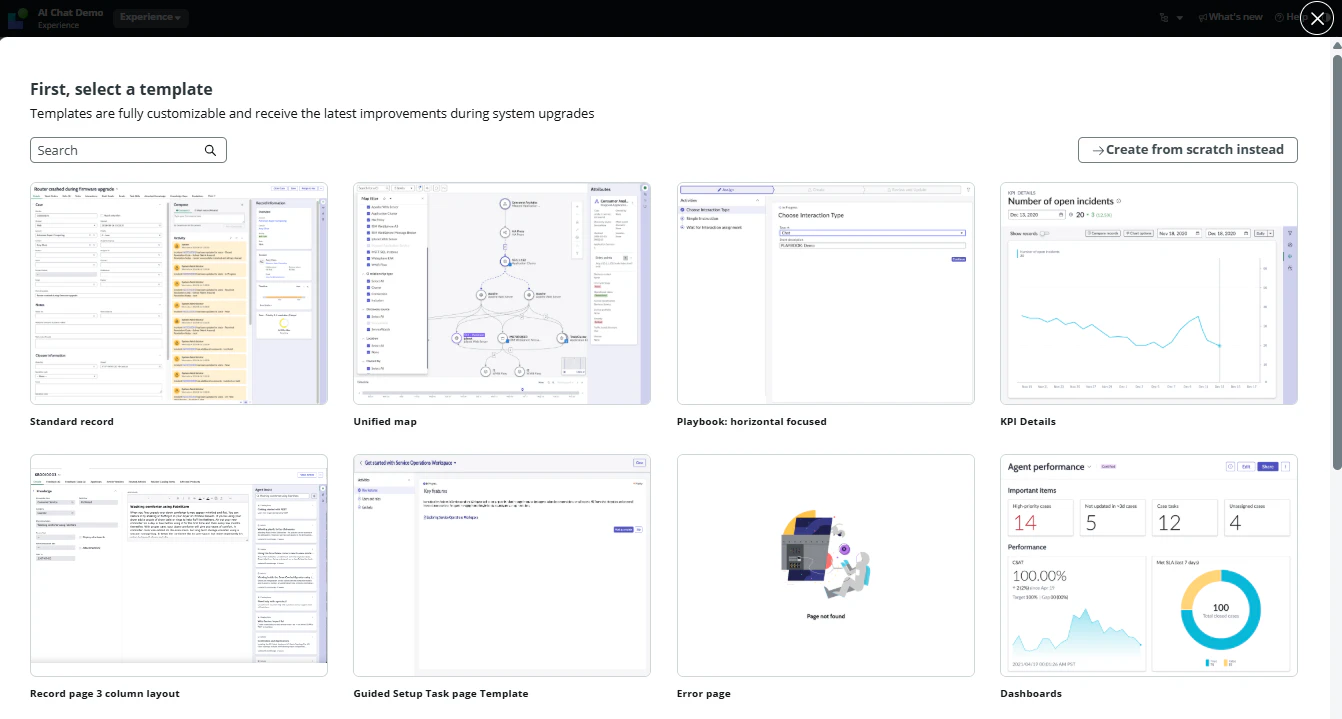
Task: Click the magnifier icon in the search box
Action: click(211, 150)
